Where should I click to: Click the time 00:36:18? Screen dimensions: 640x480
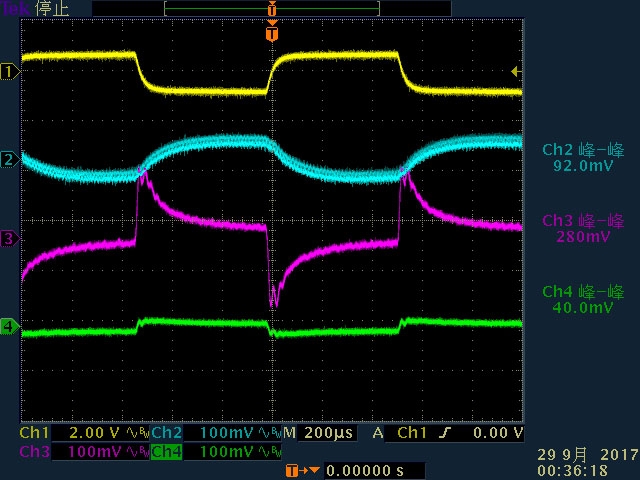[572, 471]
